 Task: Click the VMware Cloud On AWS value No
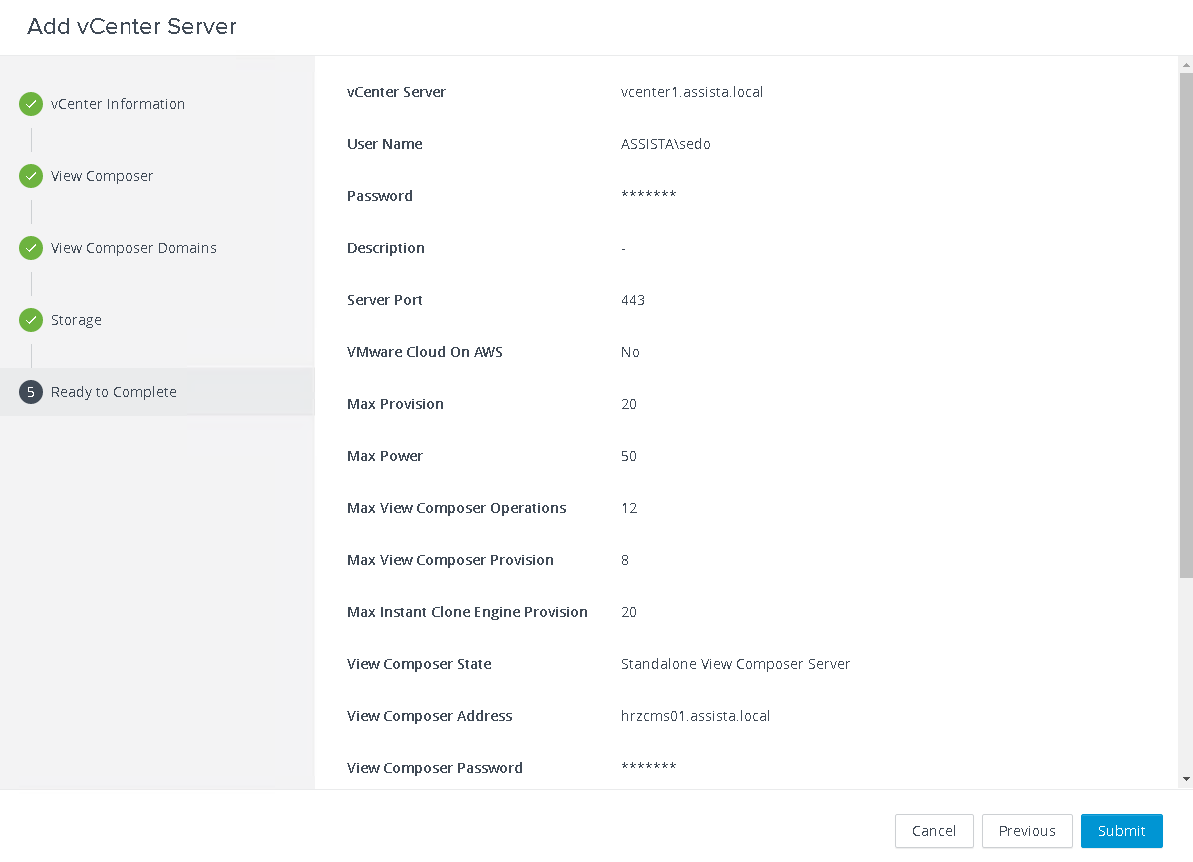pos(630,352)
